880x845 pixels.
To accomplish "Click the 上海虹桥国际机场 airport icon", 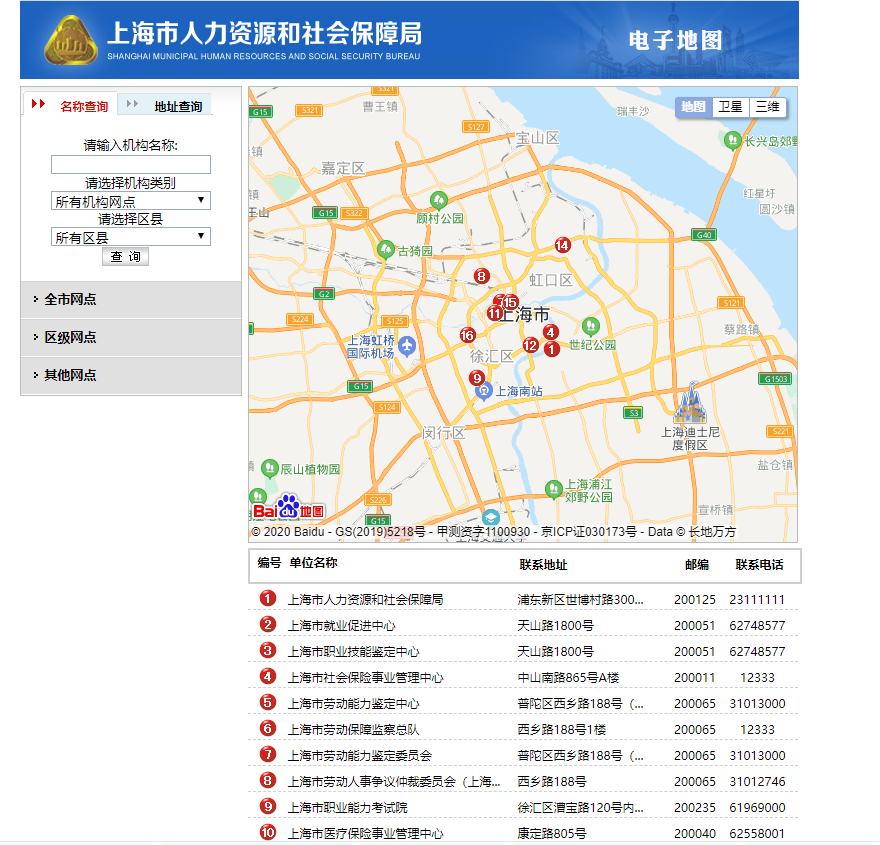I will tap(407, 346).
